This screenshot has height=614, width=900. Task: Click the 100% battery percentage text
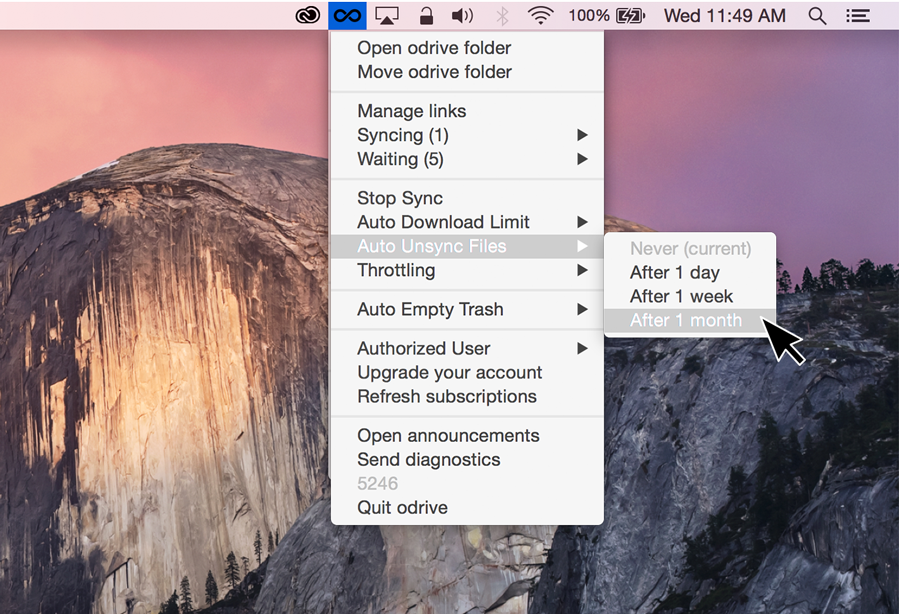point(589,15)
